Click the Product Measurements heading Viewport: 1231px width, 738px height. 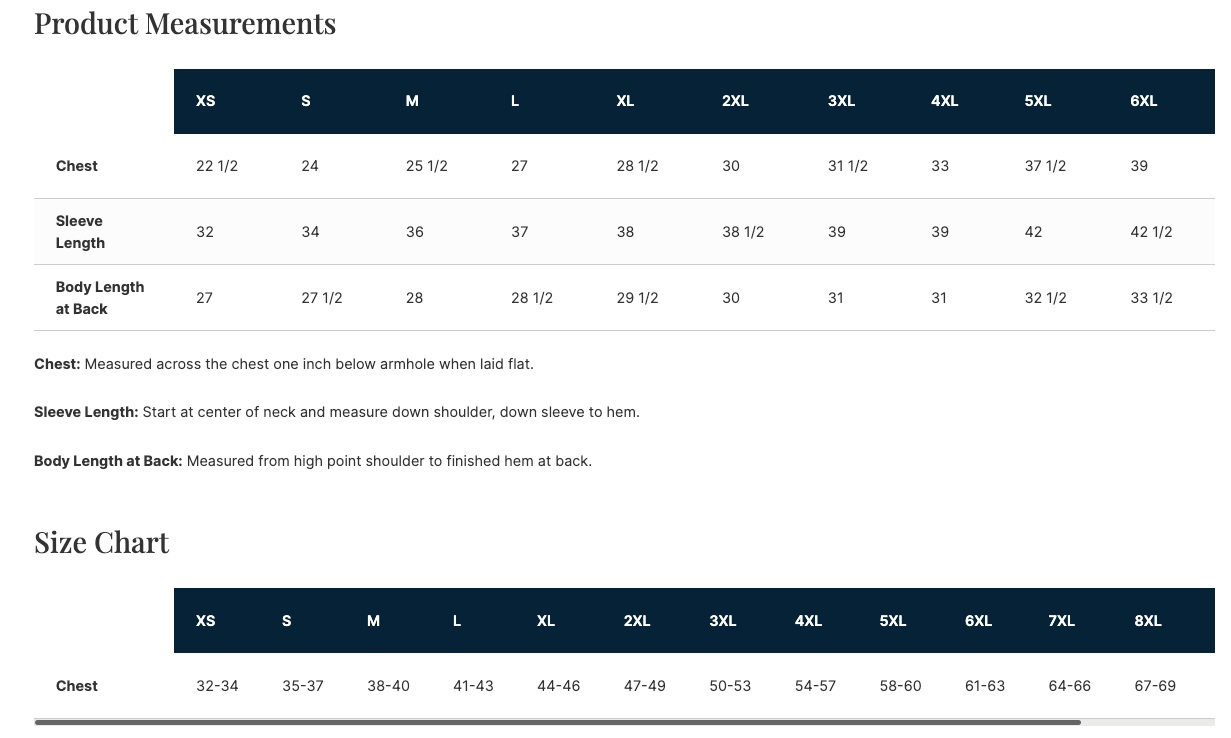pos(185,23)
